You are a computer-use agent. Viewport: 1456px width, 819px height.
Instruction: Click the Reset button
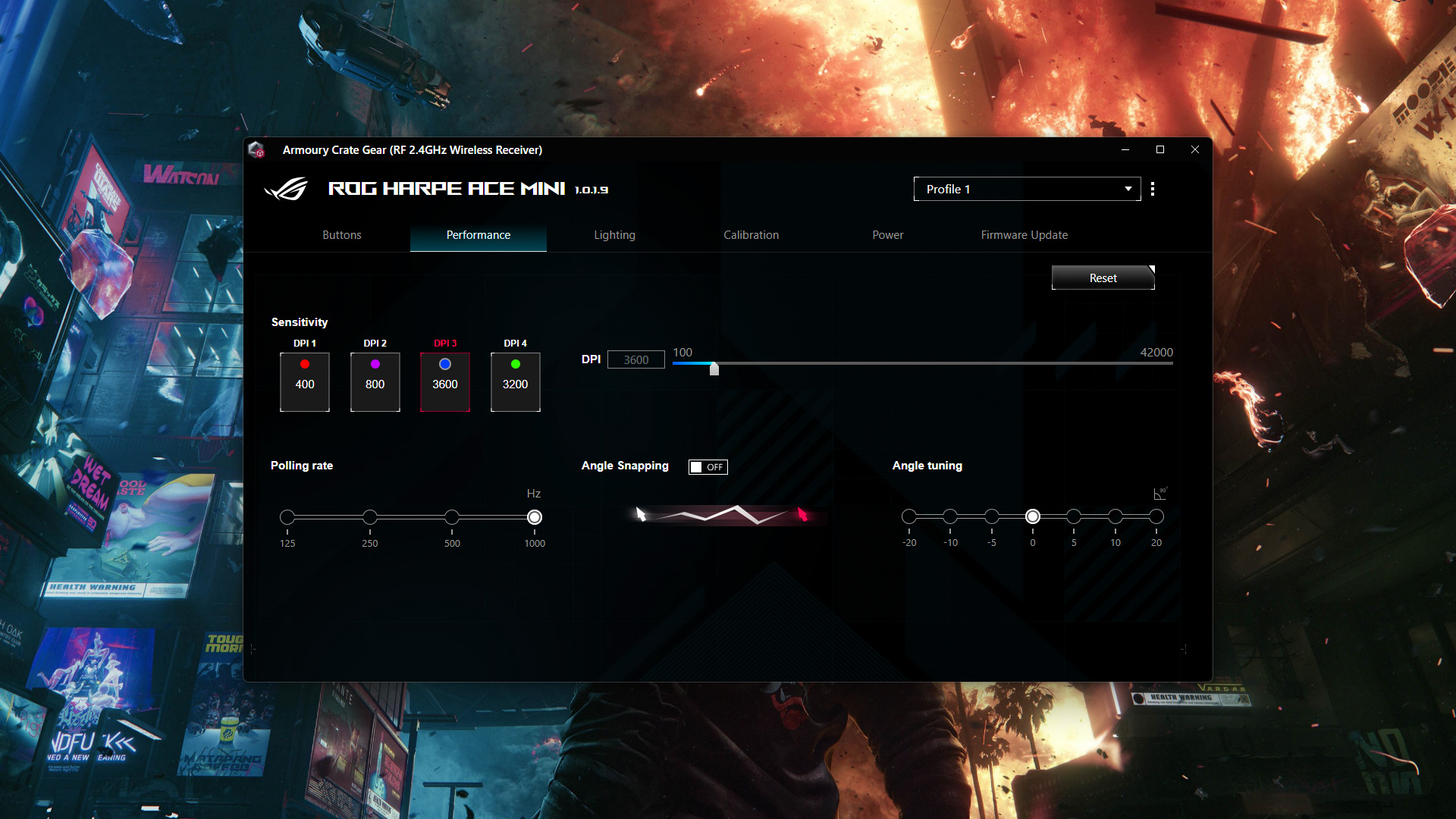[x=1103, y=278]
